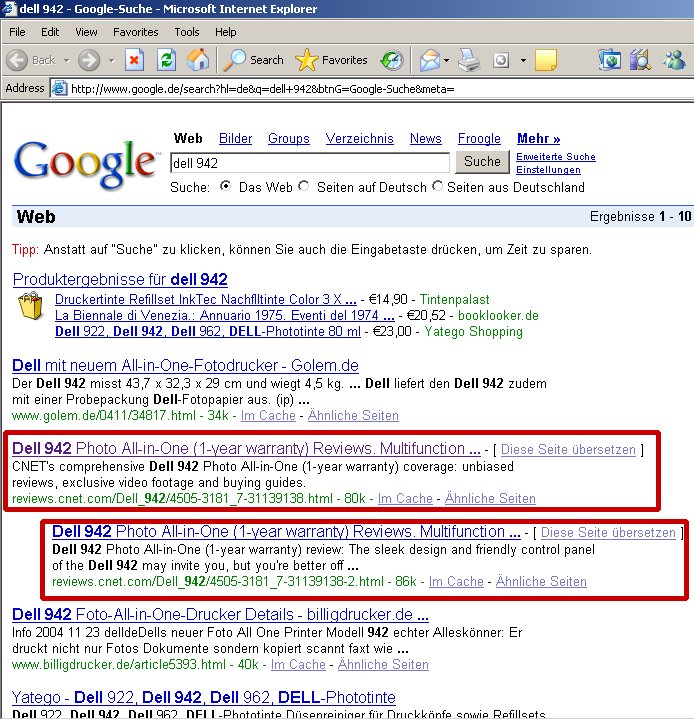Viewport: 694px width, 720px height.
Task: Open the Help menu
Action: 226,32
